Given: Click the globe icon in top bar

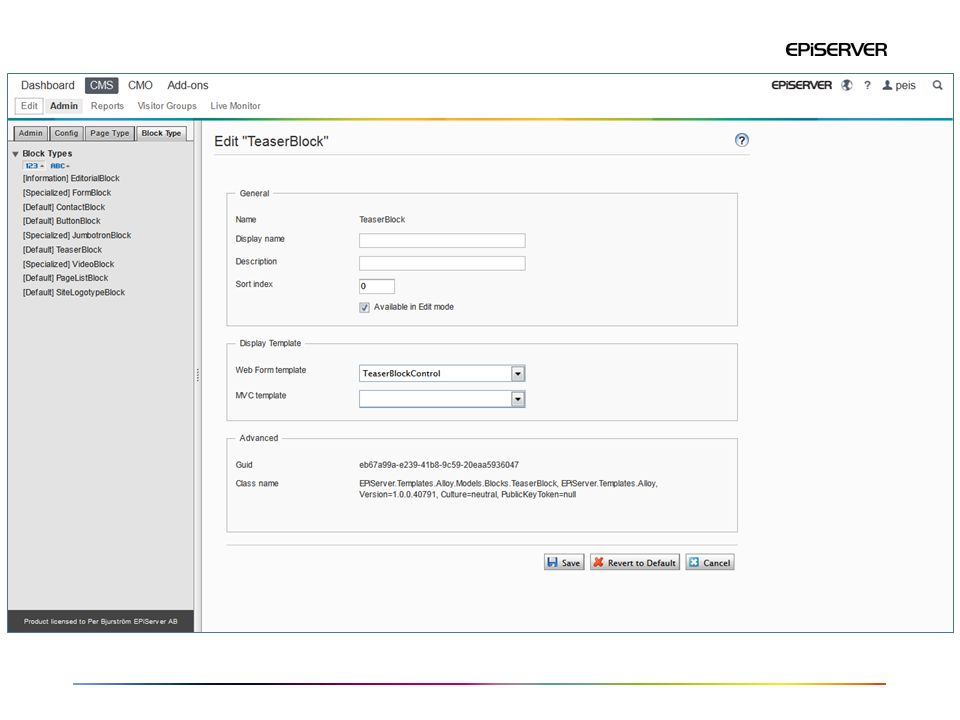Looking at the screenshot, I should pos(847,86).
